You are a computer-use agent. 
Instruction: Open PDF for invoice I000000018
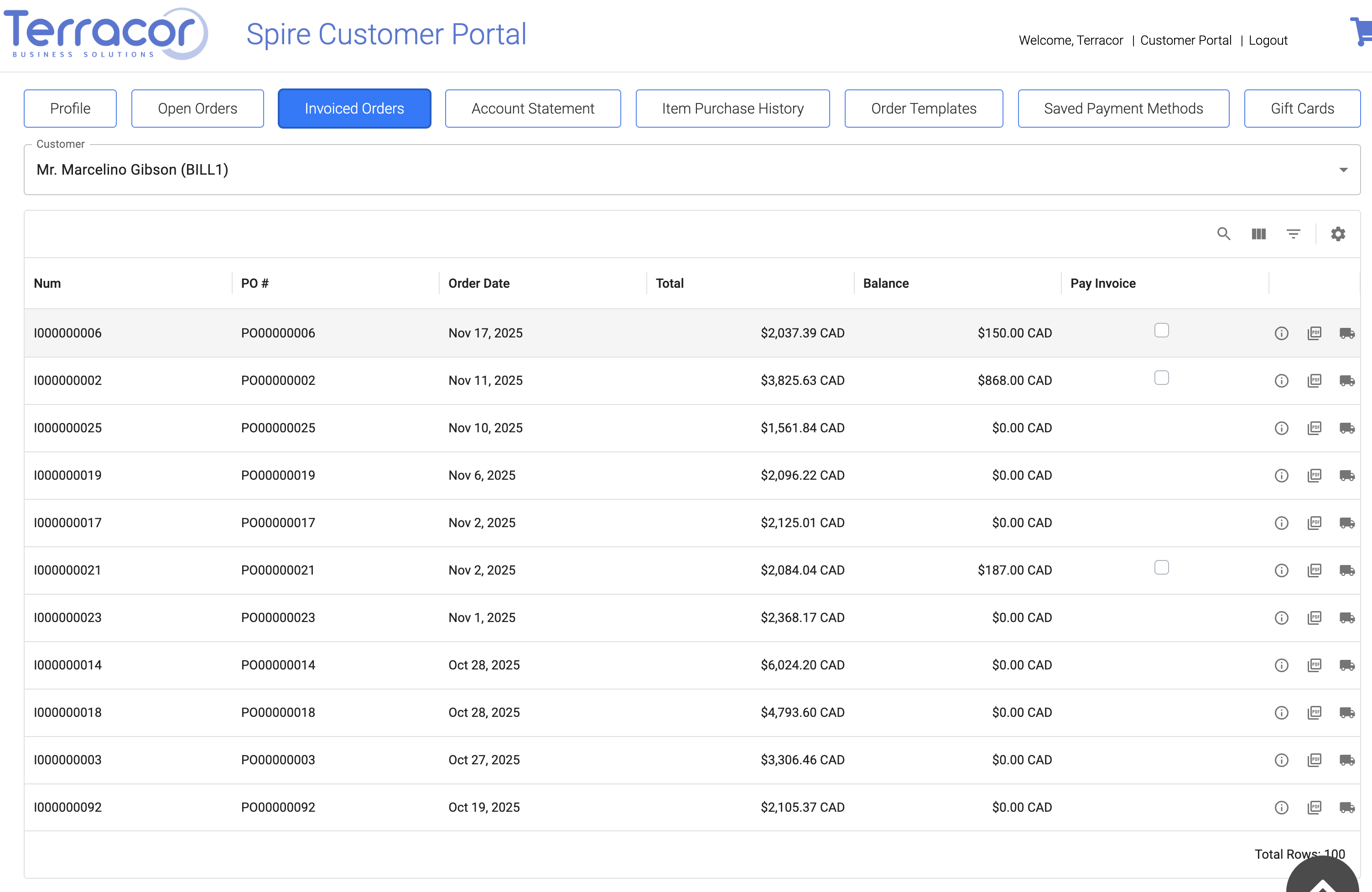coord(1314,712)
